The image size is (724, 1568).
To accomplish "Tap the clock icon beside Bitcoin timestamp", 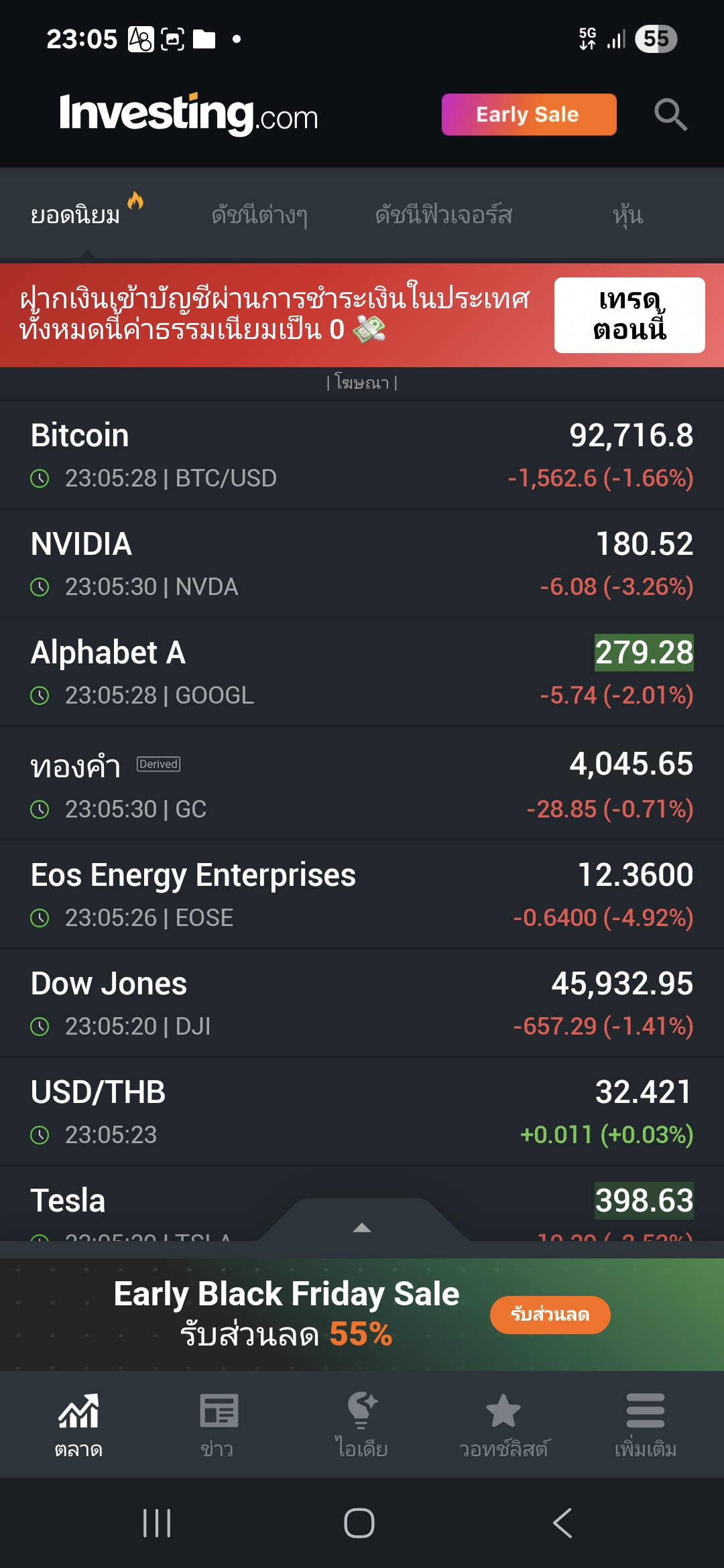I will point(40,478).
